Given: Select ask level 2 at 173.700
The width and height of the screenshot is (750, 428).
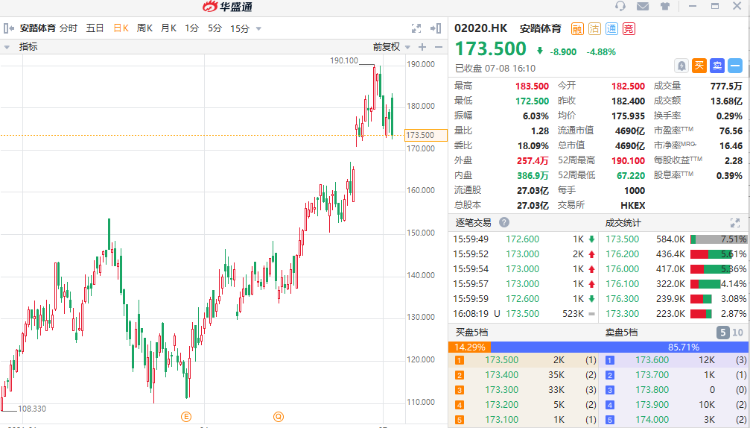Looking at the screenshot, I should click(674, 375).
